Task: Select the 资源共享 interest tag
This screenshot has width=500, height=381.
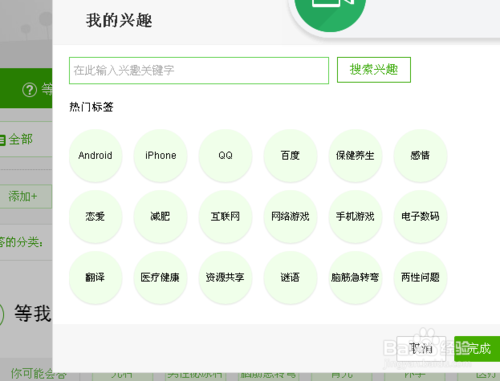Action: point(225,278)
